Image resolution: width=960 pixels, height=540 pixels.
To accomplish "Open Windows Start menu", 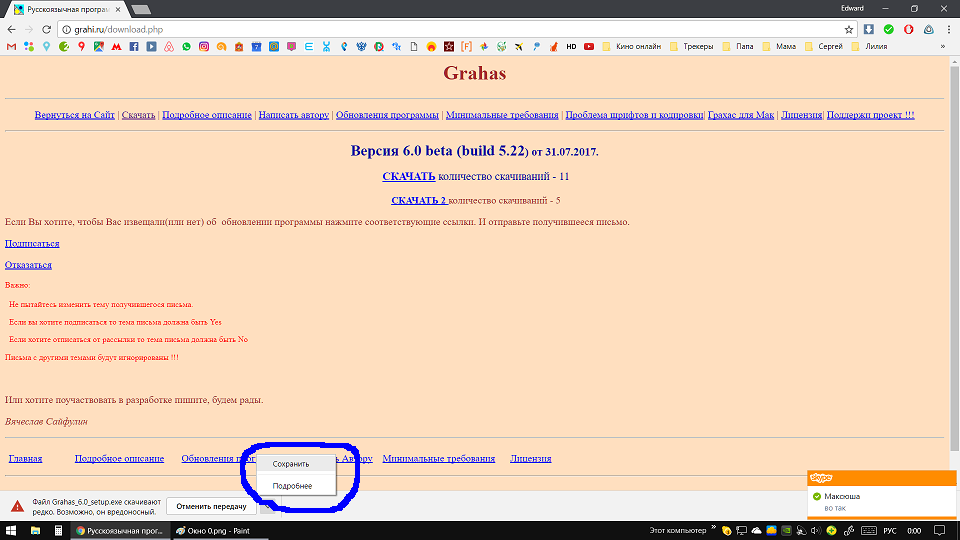I will coord(10,531).
